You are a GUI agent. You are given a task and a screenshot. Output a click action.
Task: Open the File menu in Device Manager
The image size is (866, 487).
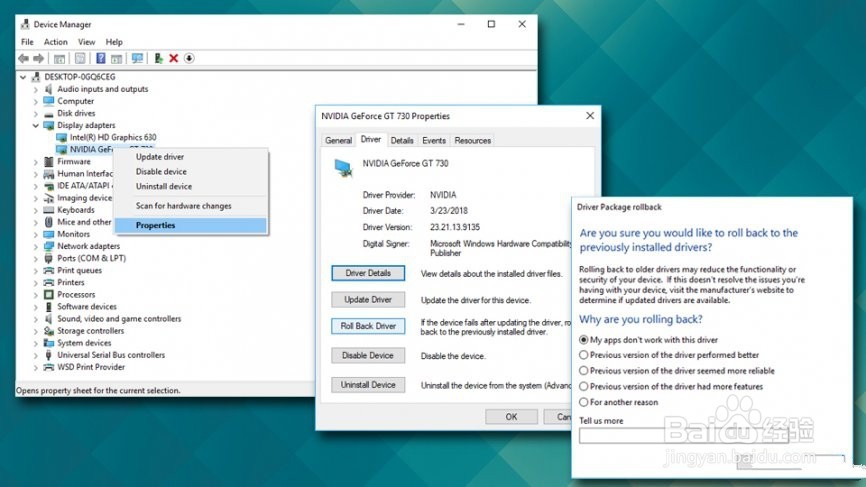[x=27, y=42]
